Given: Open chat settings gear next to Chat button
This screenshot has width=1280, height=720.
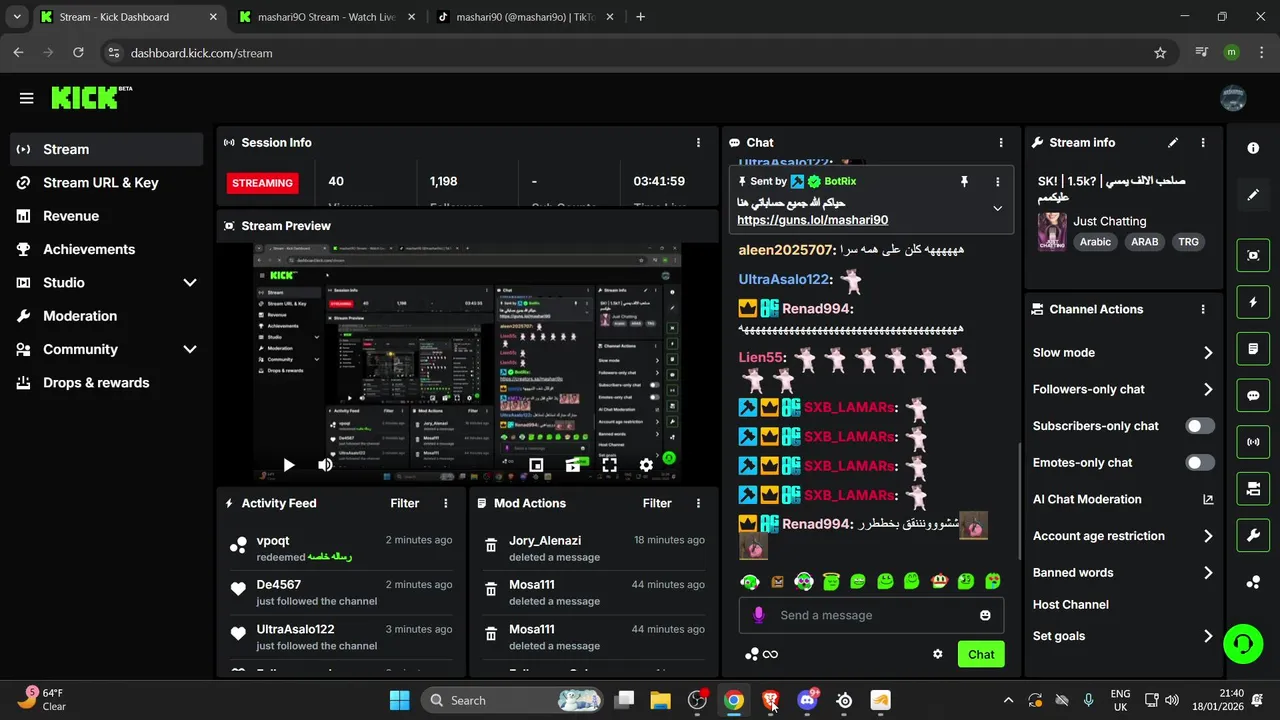Looking at the screenshot, I should click(938, 654).
